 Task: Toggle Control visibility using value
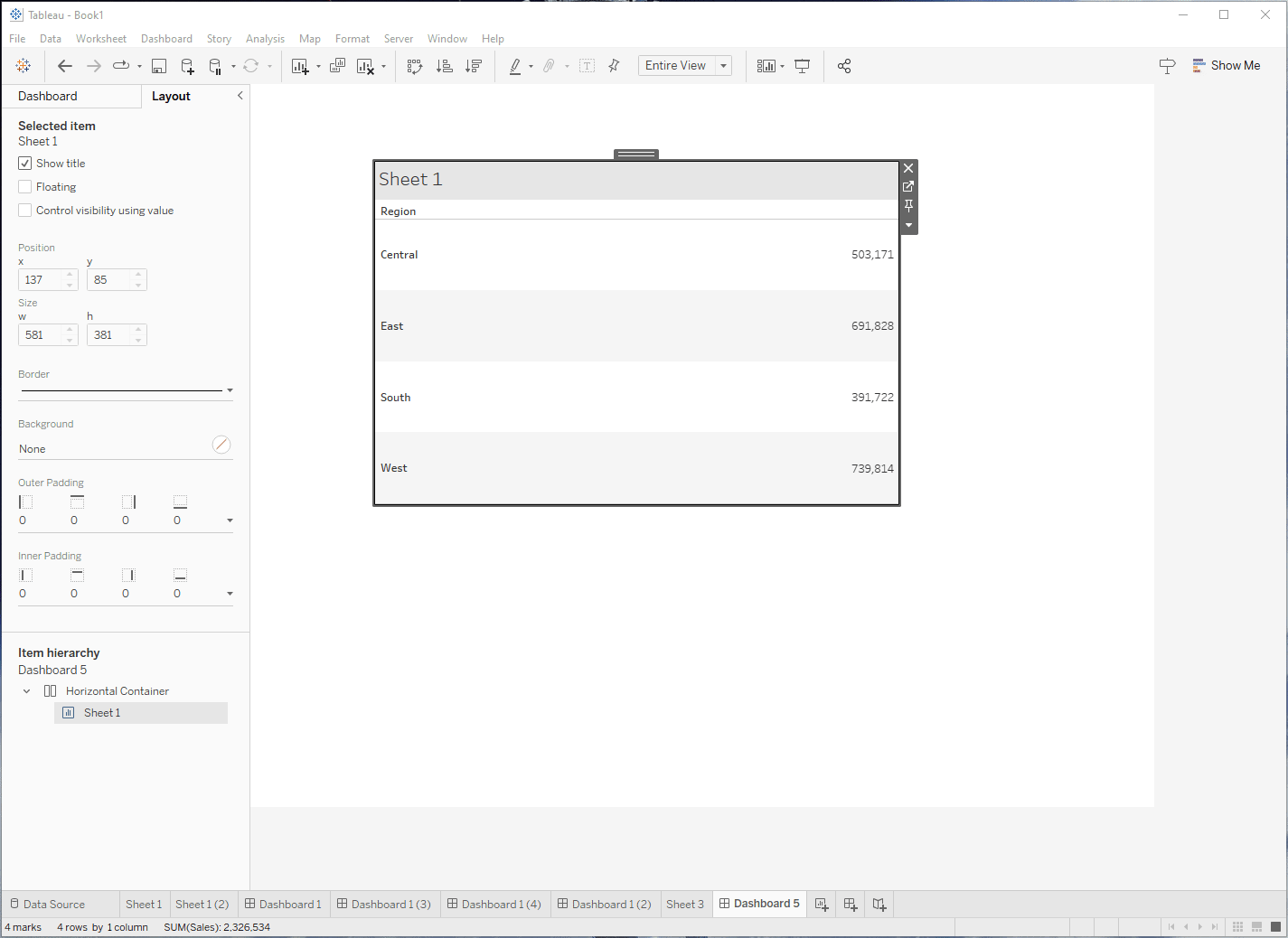[25, 211]
